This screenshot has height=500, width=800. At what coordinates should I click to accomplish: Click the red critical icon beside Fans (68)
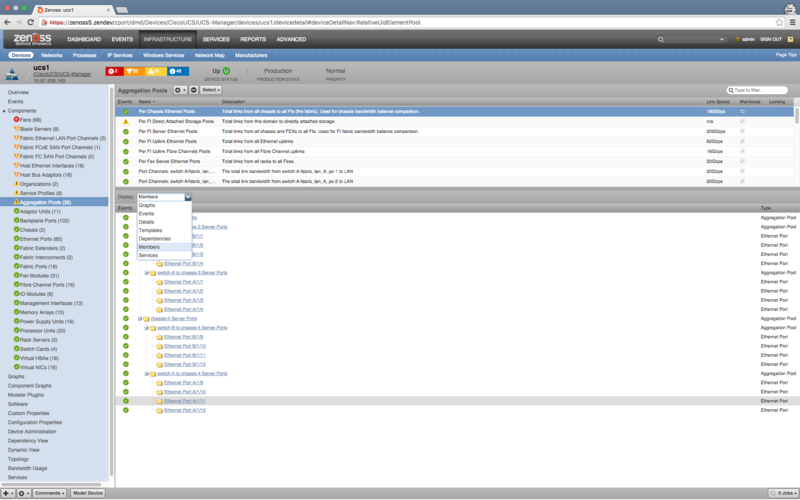click(16, 119)
